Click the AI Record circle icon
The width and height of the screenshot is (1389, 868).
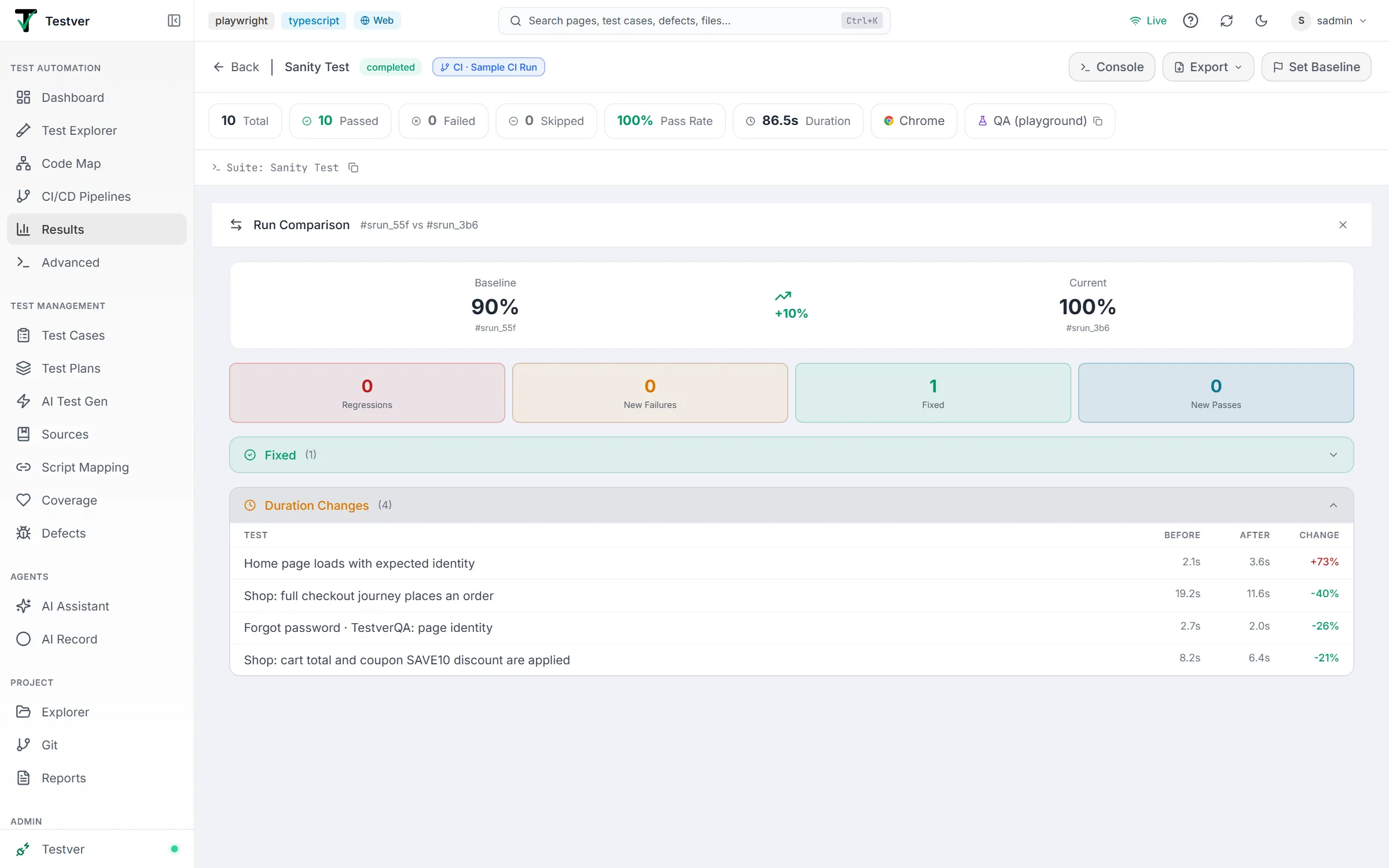tap(23, 639)
